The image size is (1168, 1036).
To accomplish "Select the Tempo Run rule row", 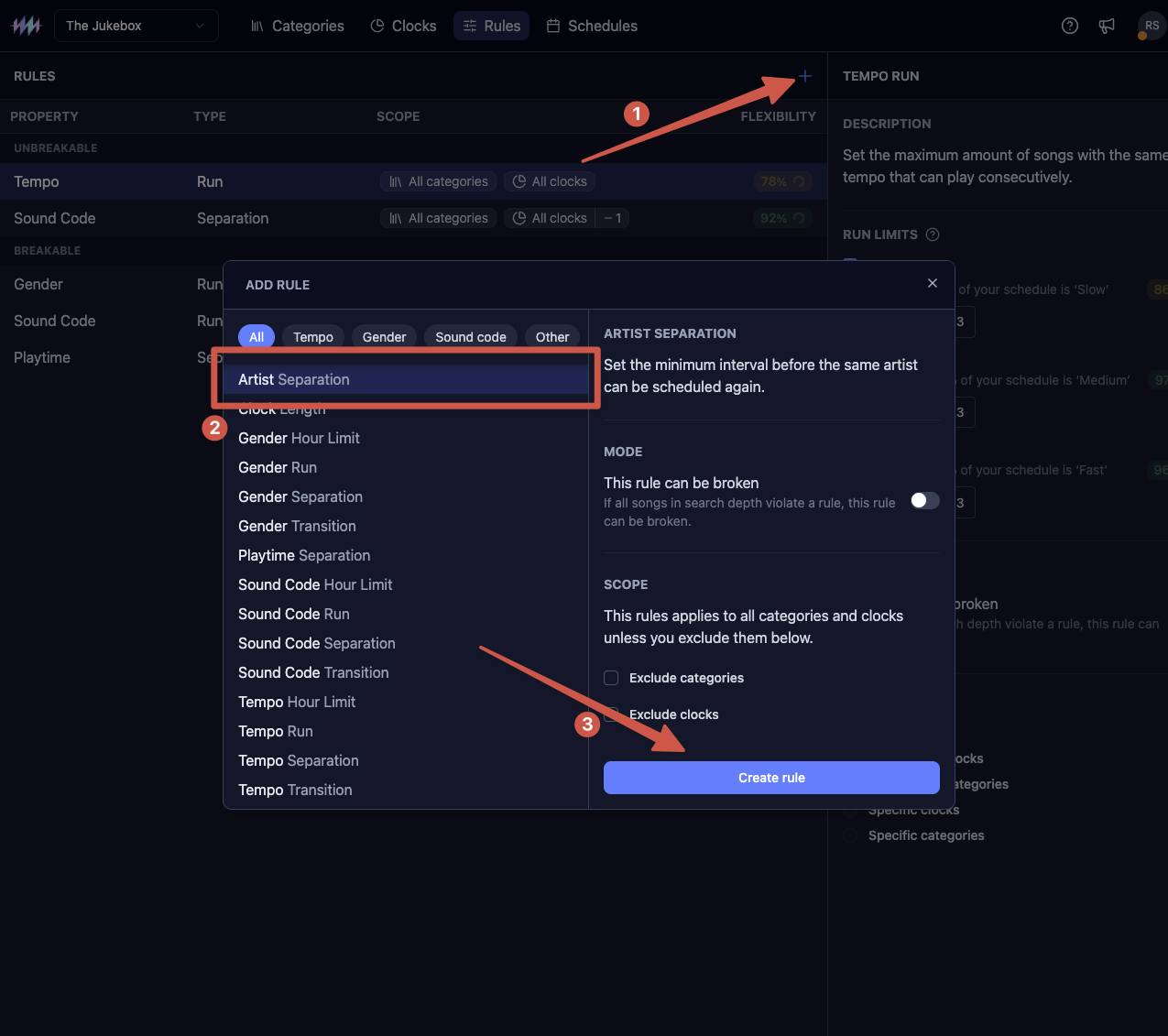I will pos(413,181).
